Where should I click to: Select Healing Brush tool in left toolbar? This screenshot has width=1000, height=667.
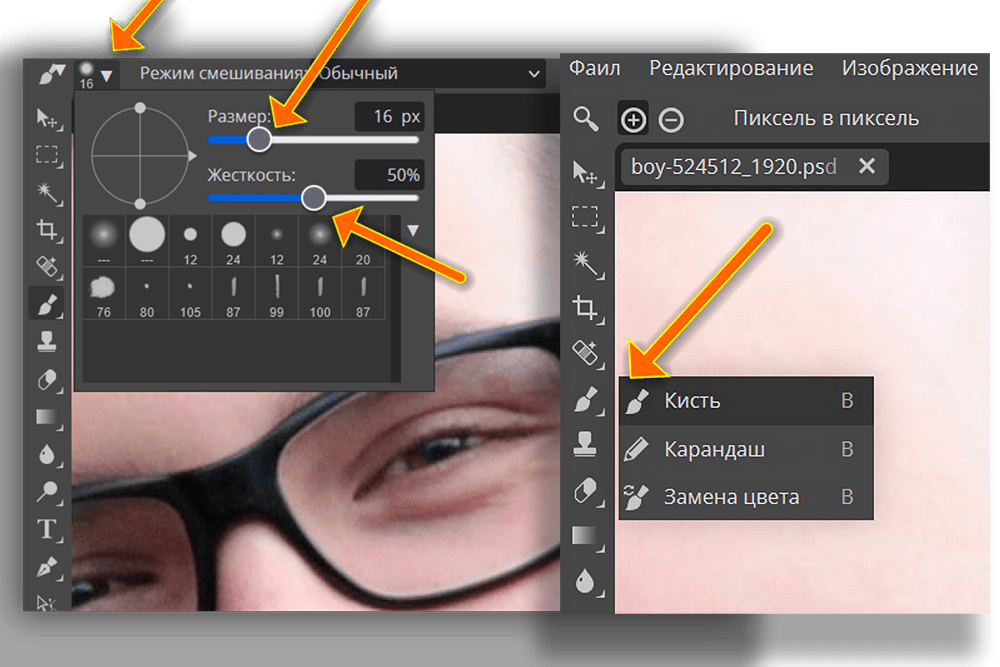click(48, 267)
